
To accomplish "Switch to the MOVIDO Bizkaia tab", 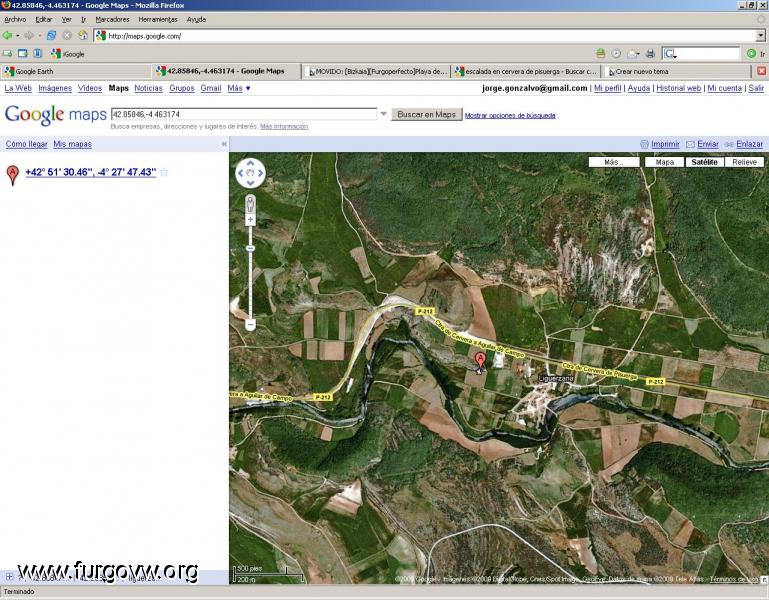I will coord(376,71).
